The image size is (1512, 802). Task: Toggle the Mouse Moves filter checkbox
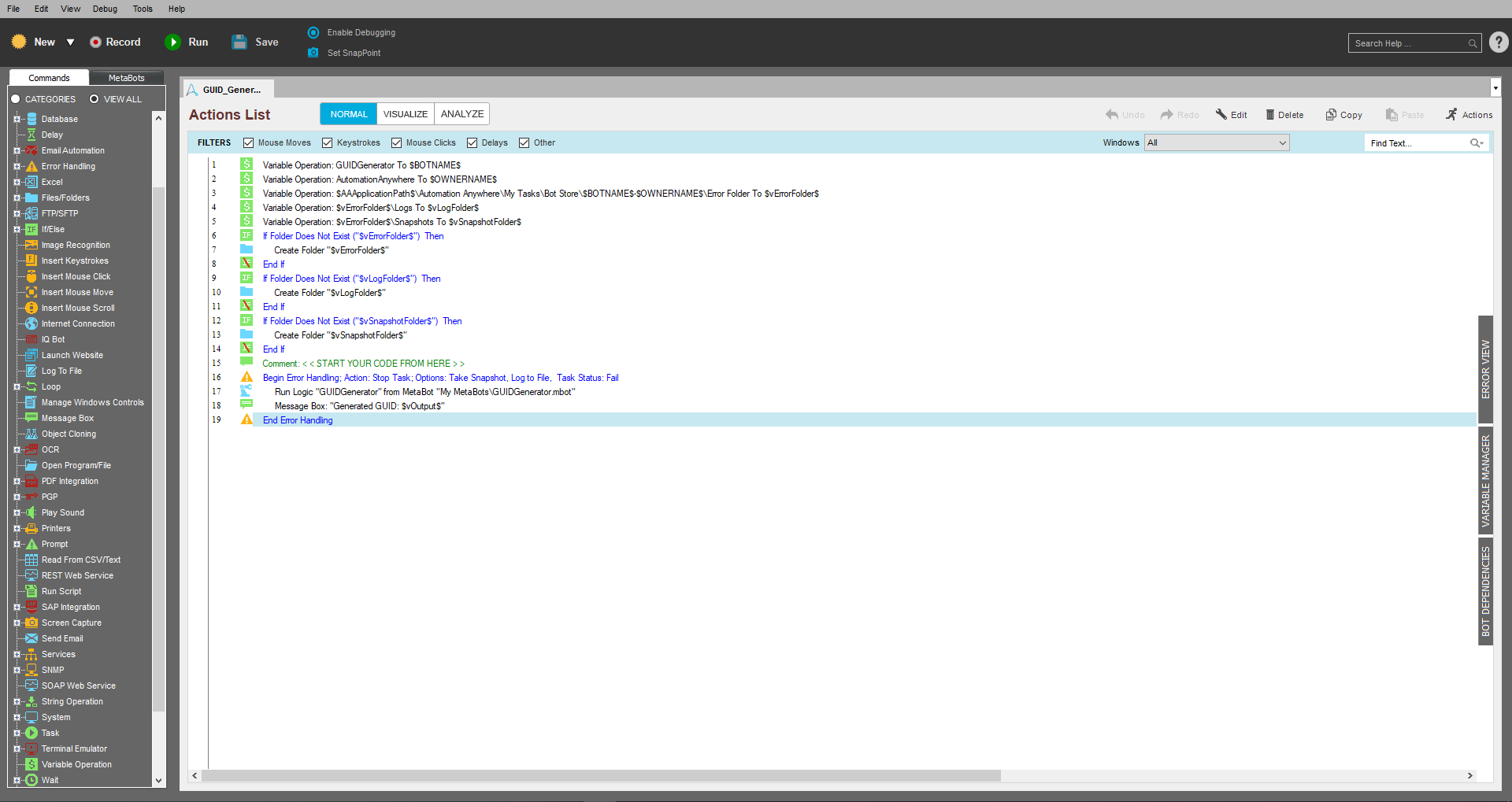(x=249, y=143)
